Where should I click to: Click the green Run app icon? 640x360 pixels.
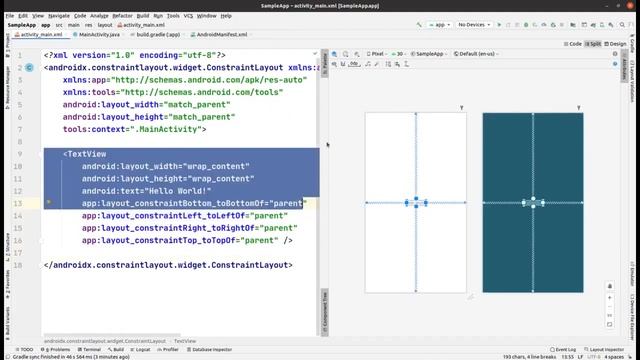(x=499, y=25)
